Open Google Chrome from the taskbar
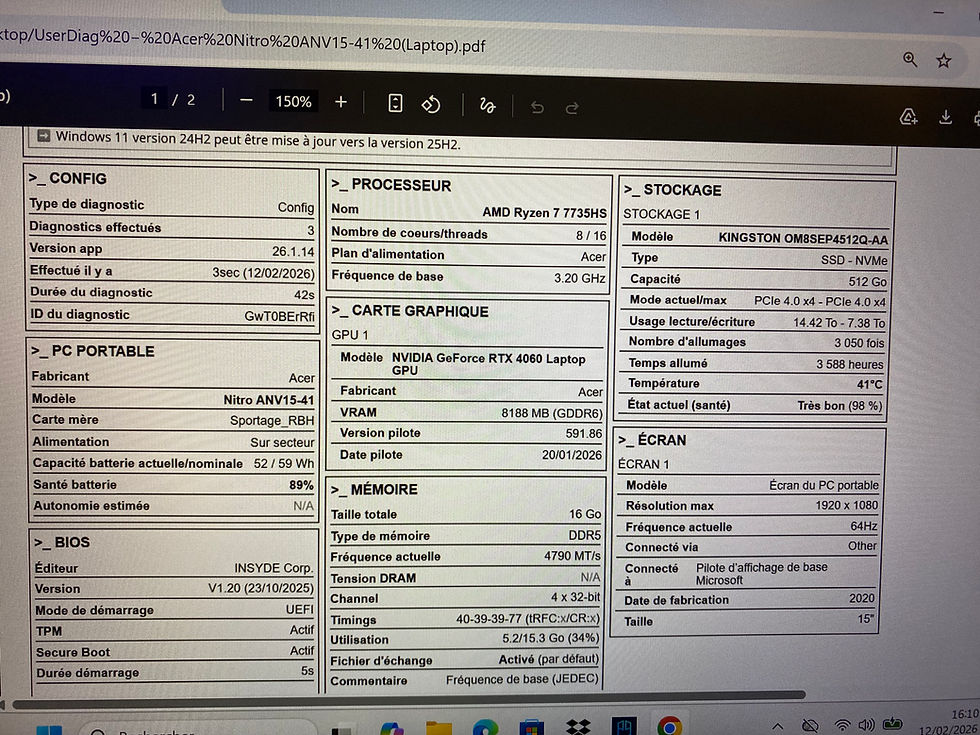The width and height of the screenshot is (980, 735). tap(669, 726)
